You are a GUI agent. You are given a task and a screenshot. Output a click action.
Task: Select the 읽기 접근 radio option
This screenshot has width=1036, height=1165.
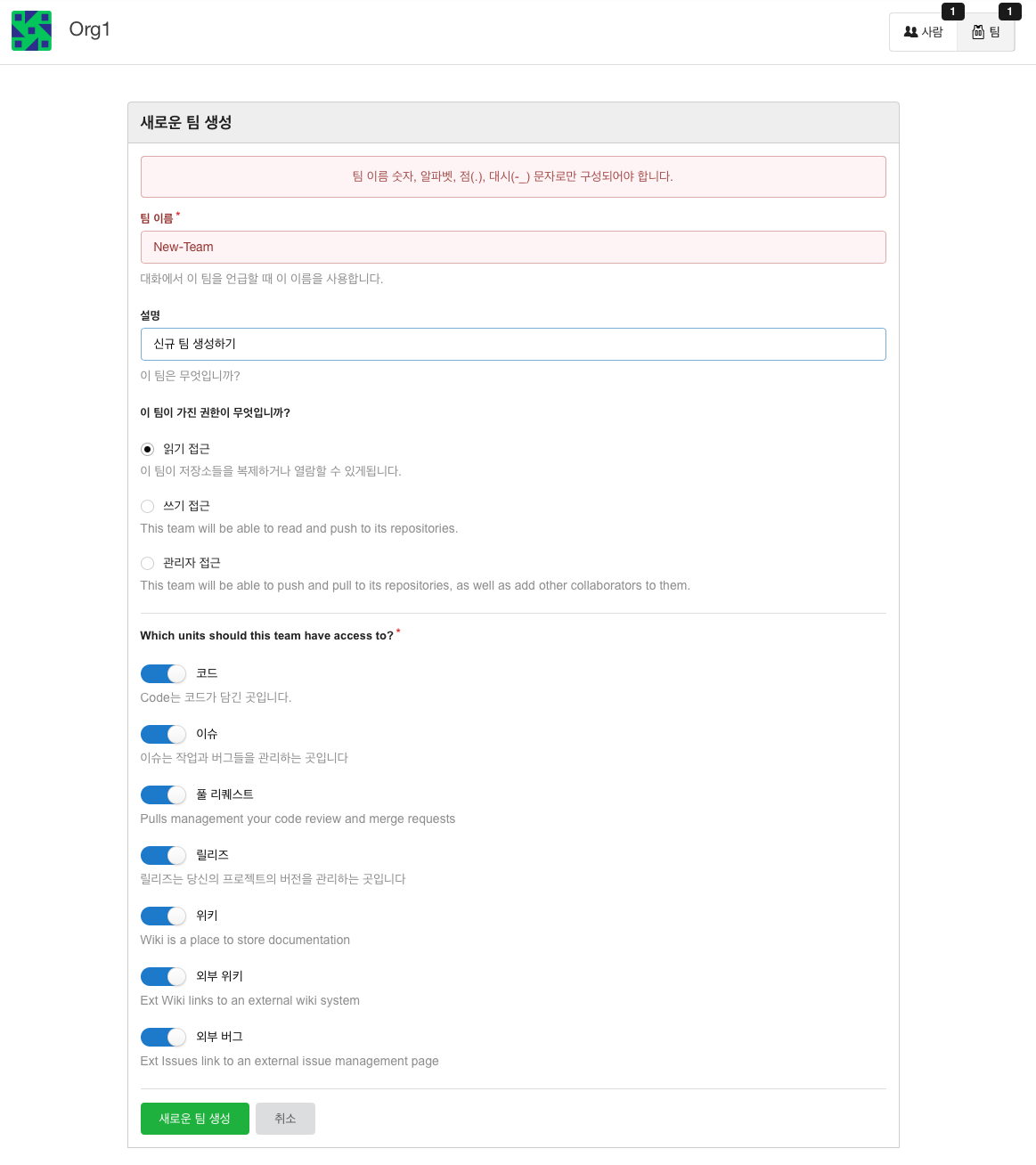[148, 449]
